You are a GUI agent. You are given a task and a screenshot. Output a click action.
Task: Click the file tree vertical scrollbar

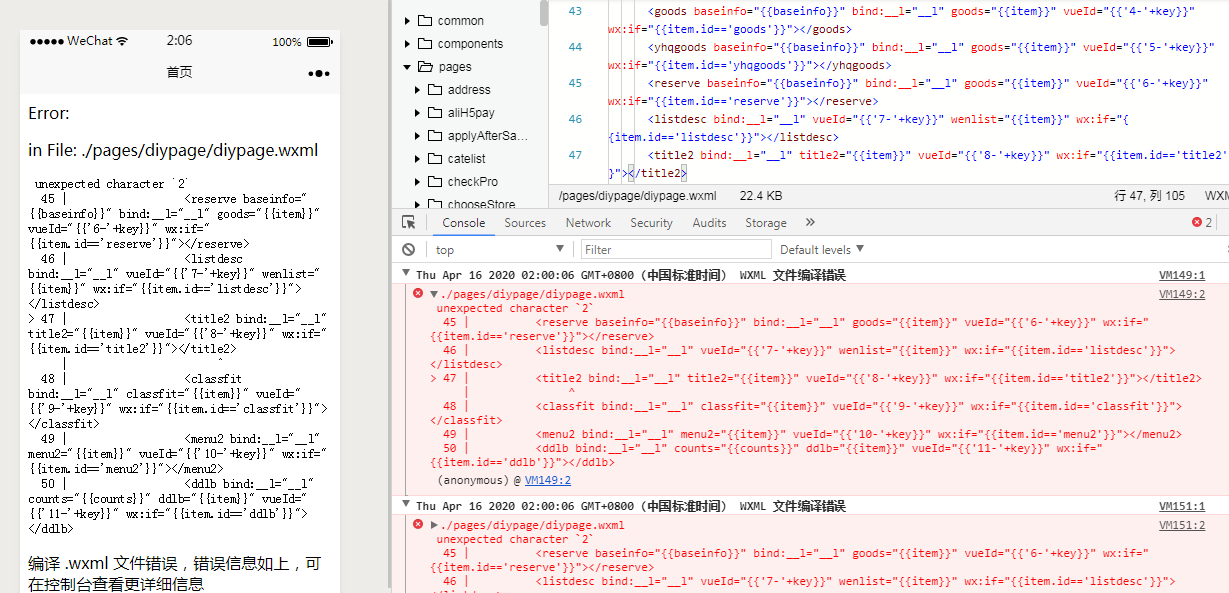pyautogui.click(x=544, y=12)
